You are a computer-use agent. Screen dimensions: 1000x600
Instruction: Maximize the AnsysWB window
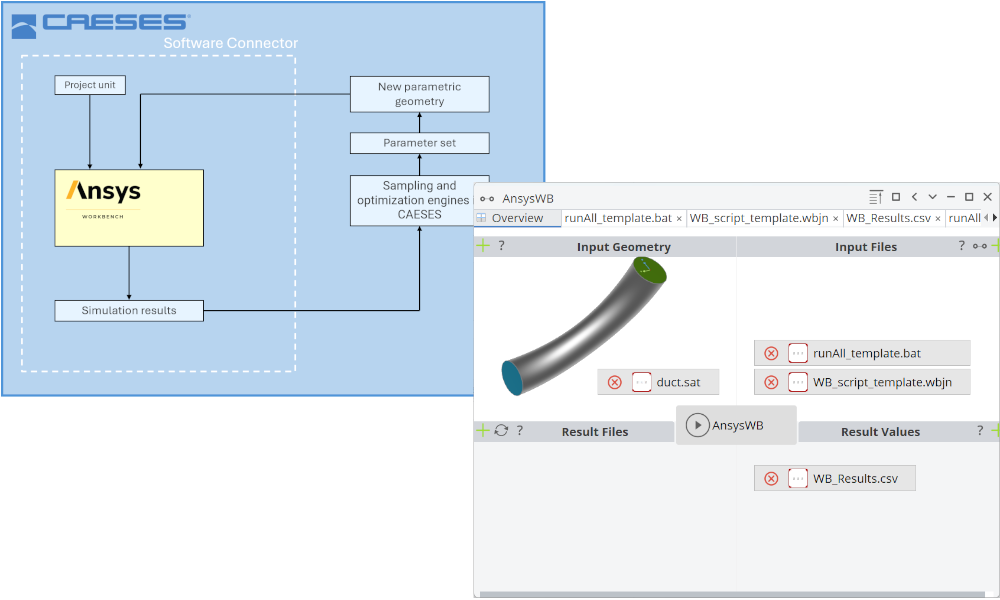point(969,197)
